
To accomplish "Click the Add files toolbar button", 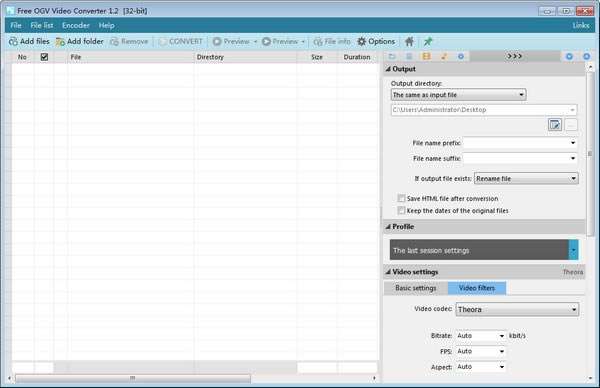I will pyautogui.click(x=29, y=41).
